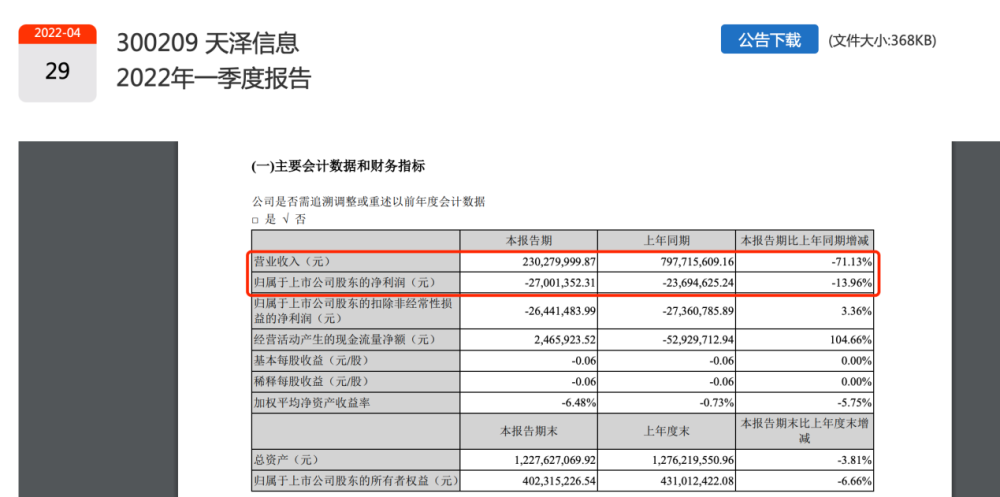Click the value -6.48%

[578, 403]
